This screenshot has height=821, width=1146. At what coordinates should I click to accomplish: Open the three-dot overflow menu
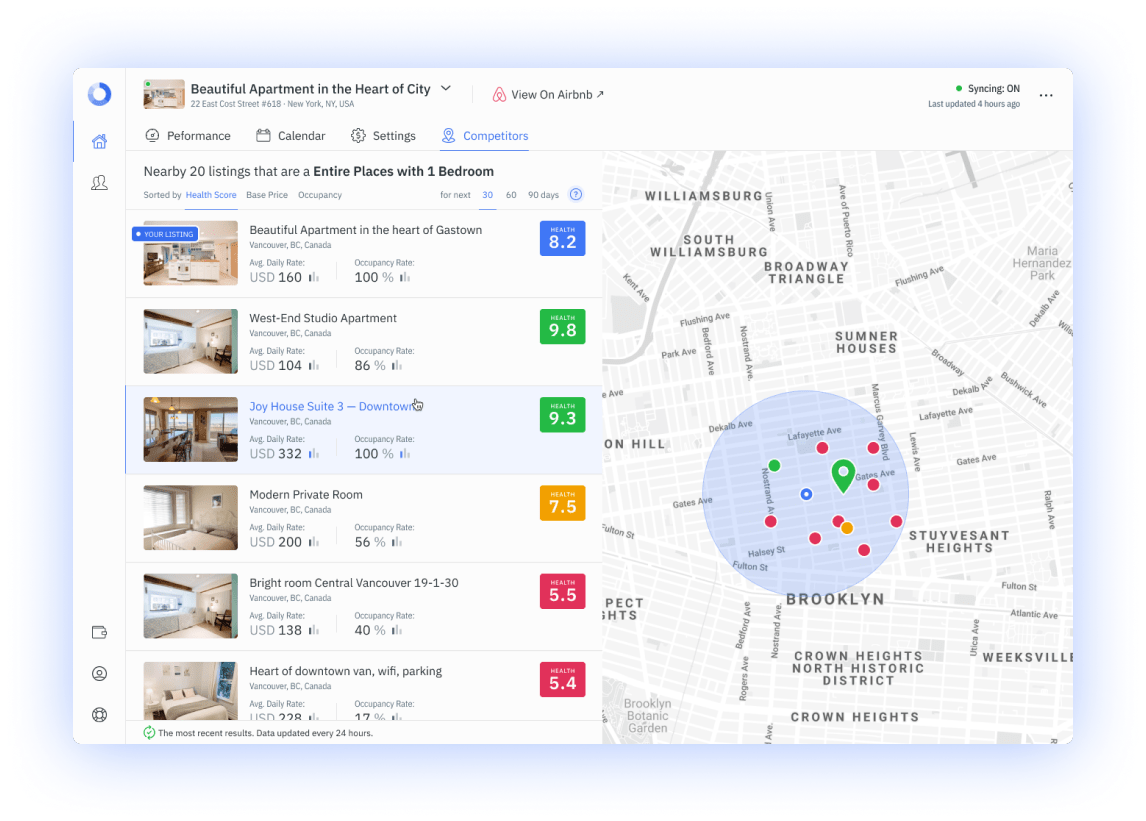1046,95
